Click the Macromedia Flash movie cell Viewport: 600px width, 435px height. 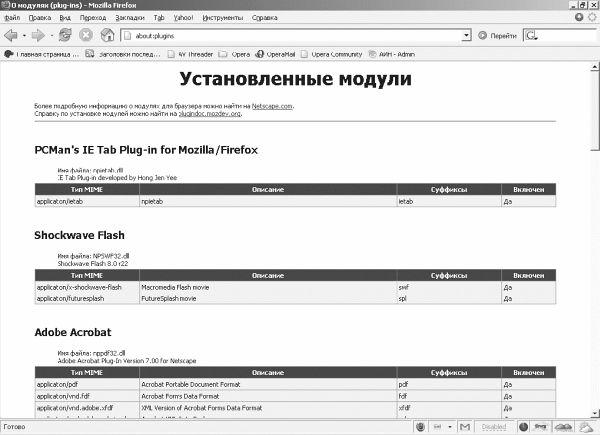click(268, 287)
